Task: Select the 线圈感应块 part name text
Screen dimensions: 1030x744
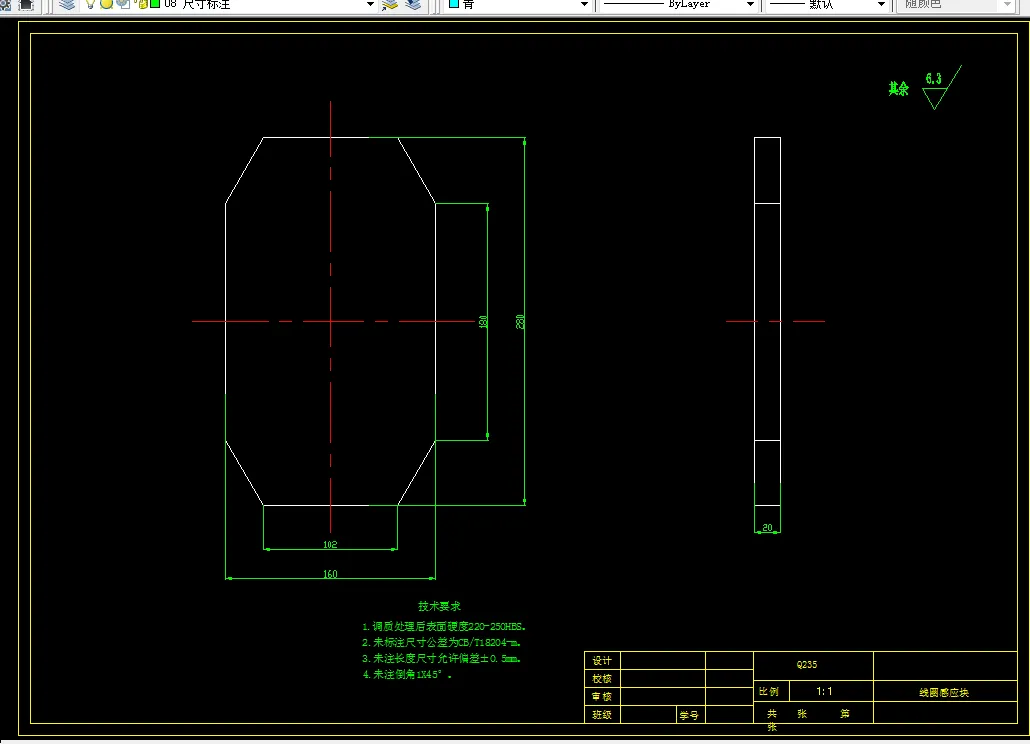Action: [x=943, y=693]
